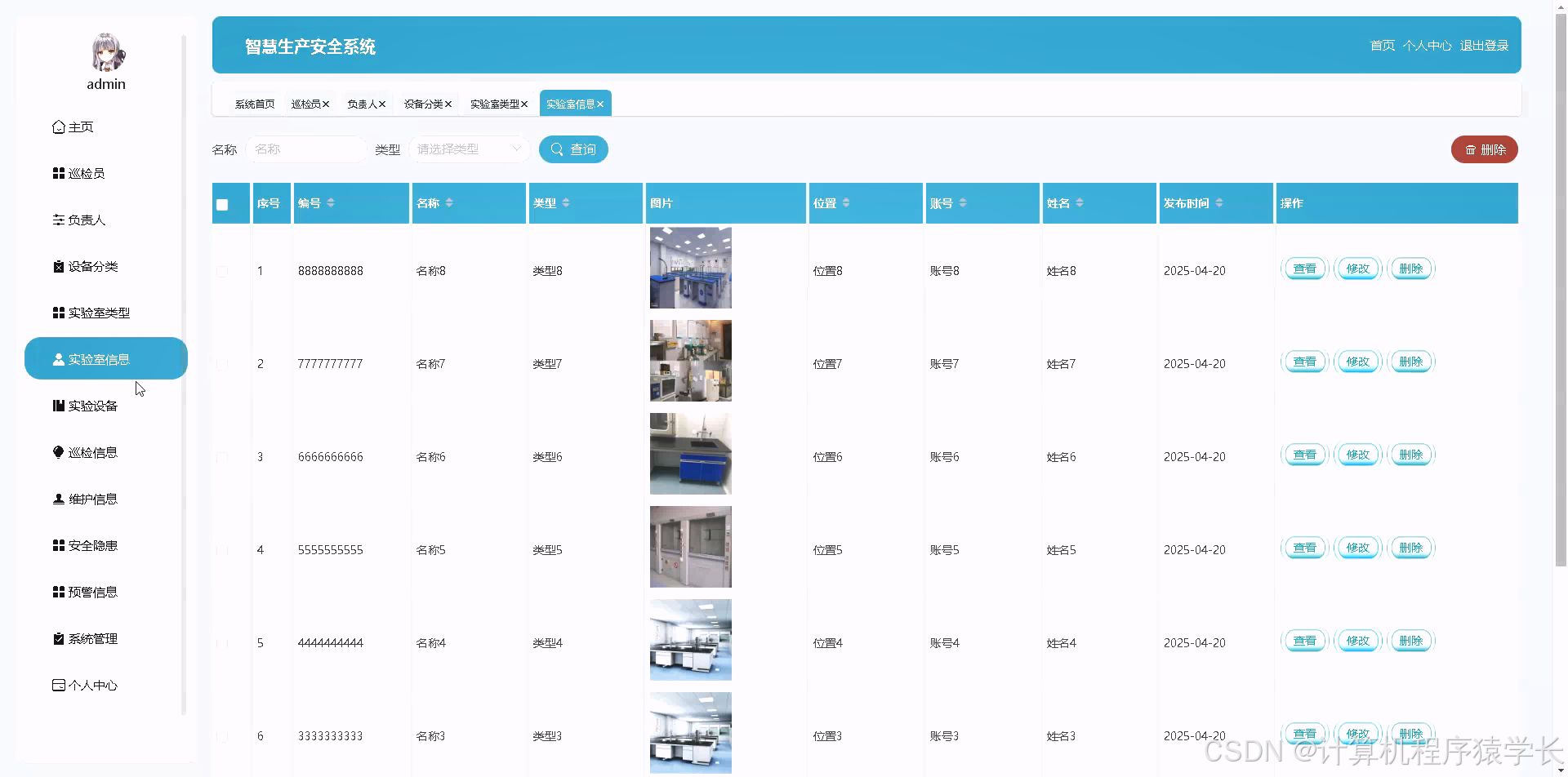Click the 巡检信息 sidebar icon
The image size is (1568, 777).
pyautogui.click(x=58, y=453)
